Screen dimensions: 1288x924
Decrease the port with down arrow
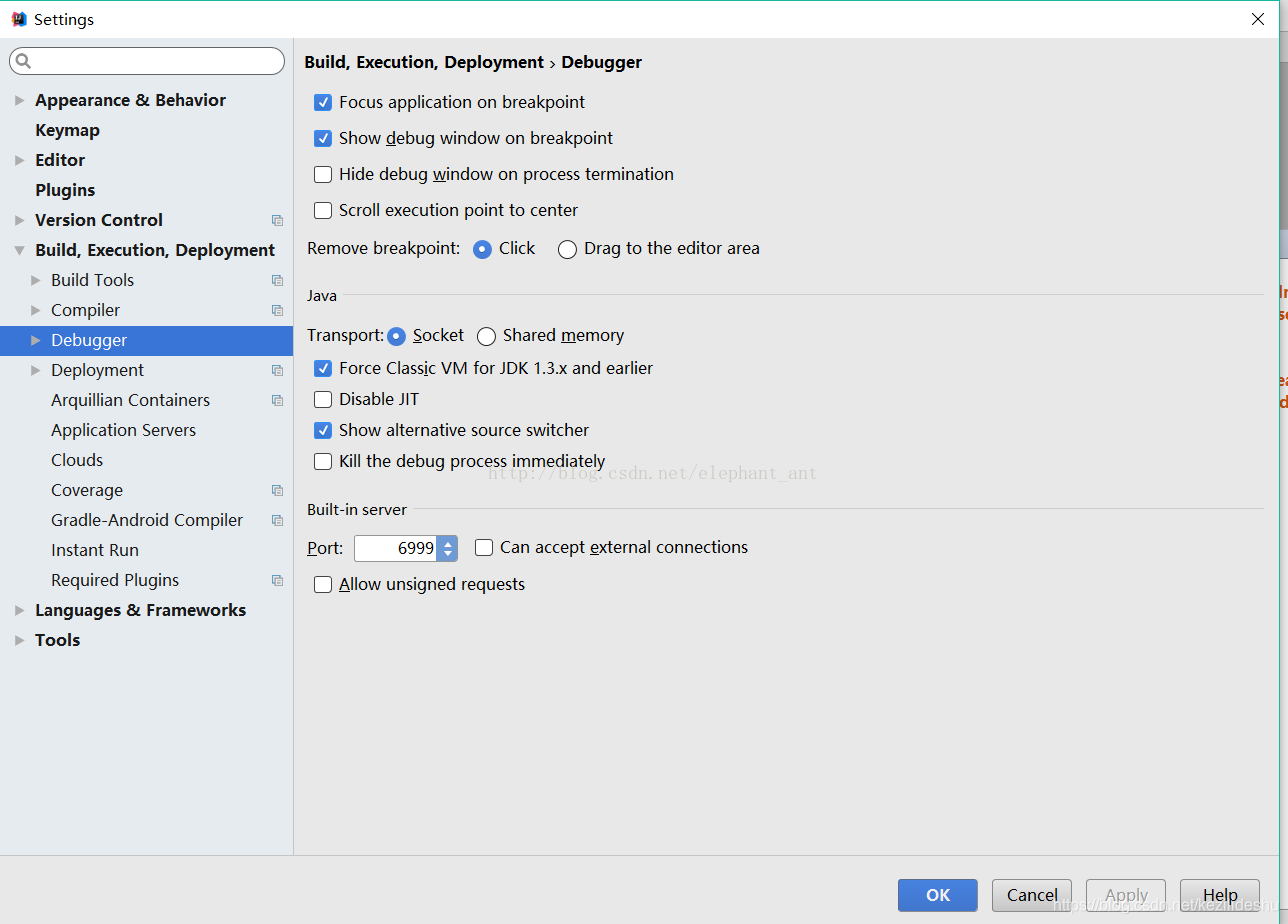[448, 554]
